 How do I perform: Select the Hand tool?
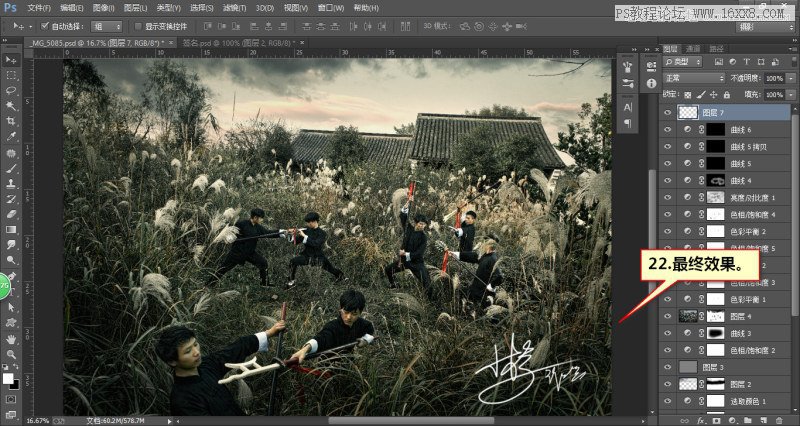pyautogui.click(x=11, y=339)
